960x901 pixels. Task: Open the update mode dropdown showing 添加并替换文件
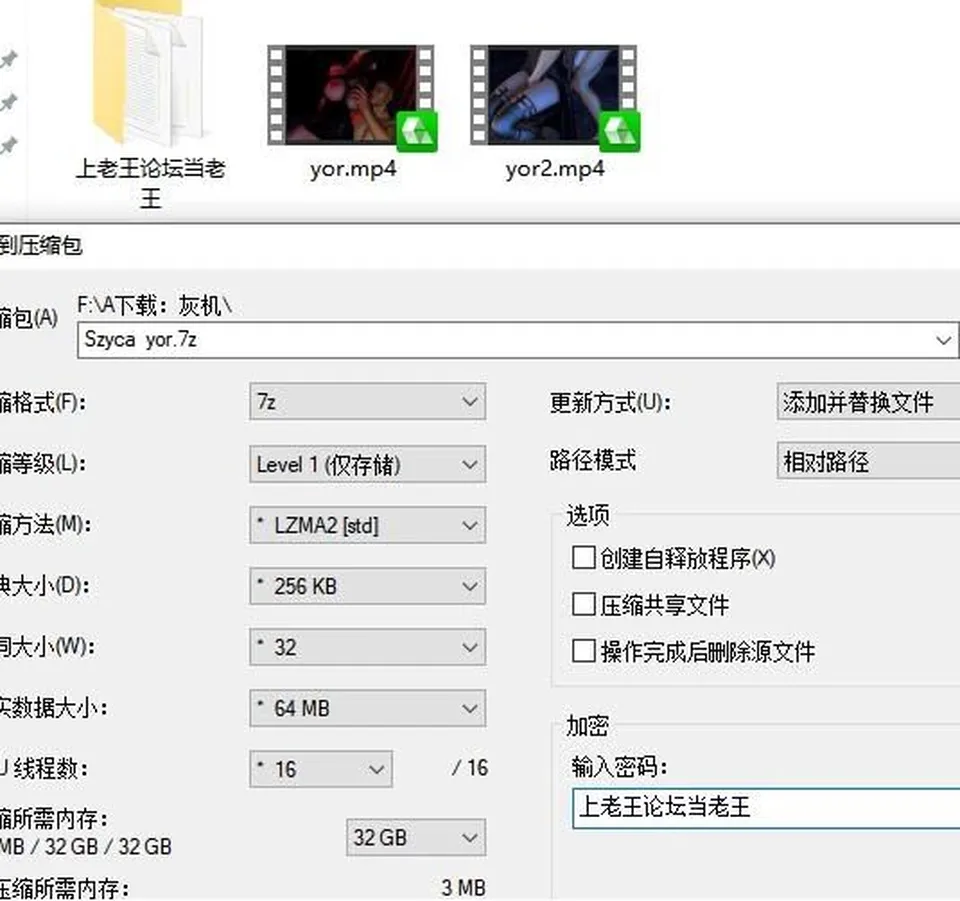click(x=868, y=402)
